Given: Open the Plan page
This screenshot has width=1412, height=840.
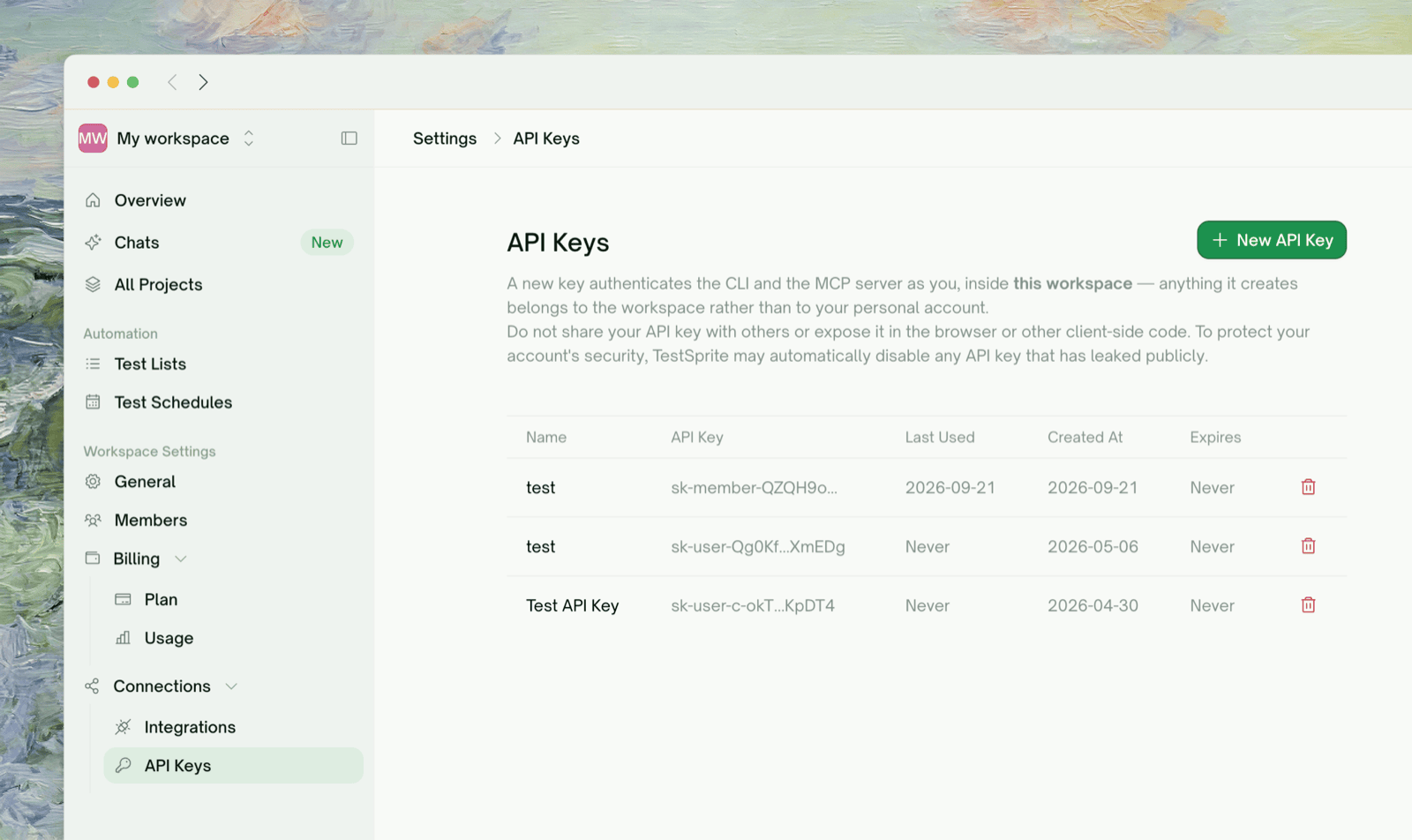Looking at the screenshot, I should (161, 600).
